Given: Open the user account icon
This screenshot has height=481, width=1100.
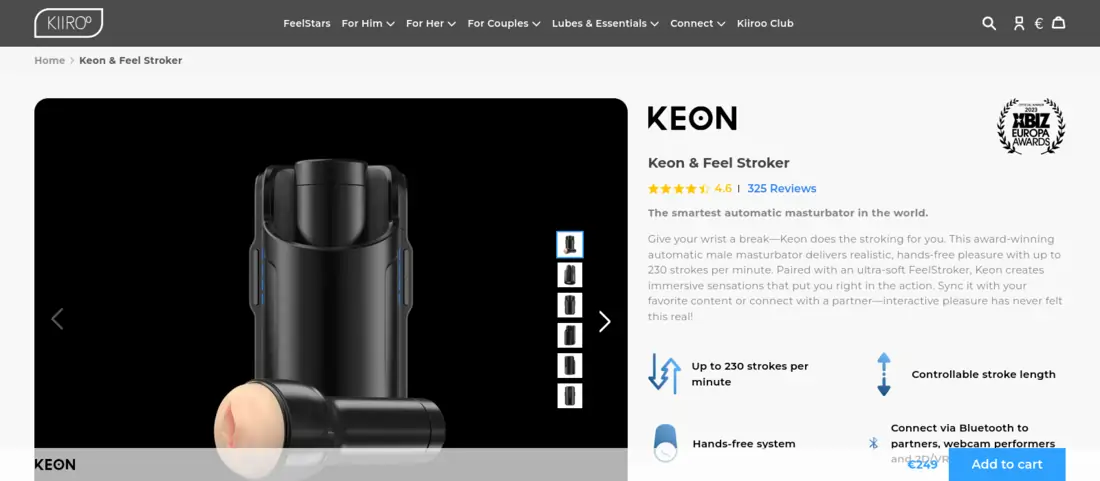Looking at the screenshot, I should click(x=1019, y=23).
